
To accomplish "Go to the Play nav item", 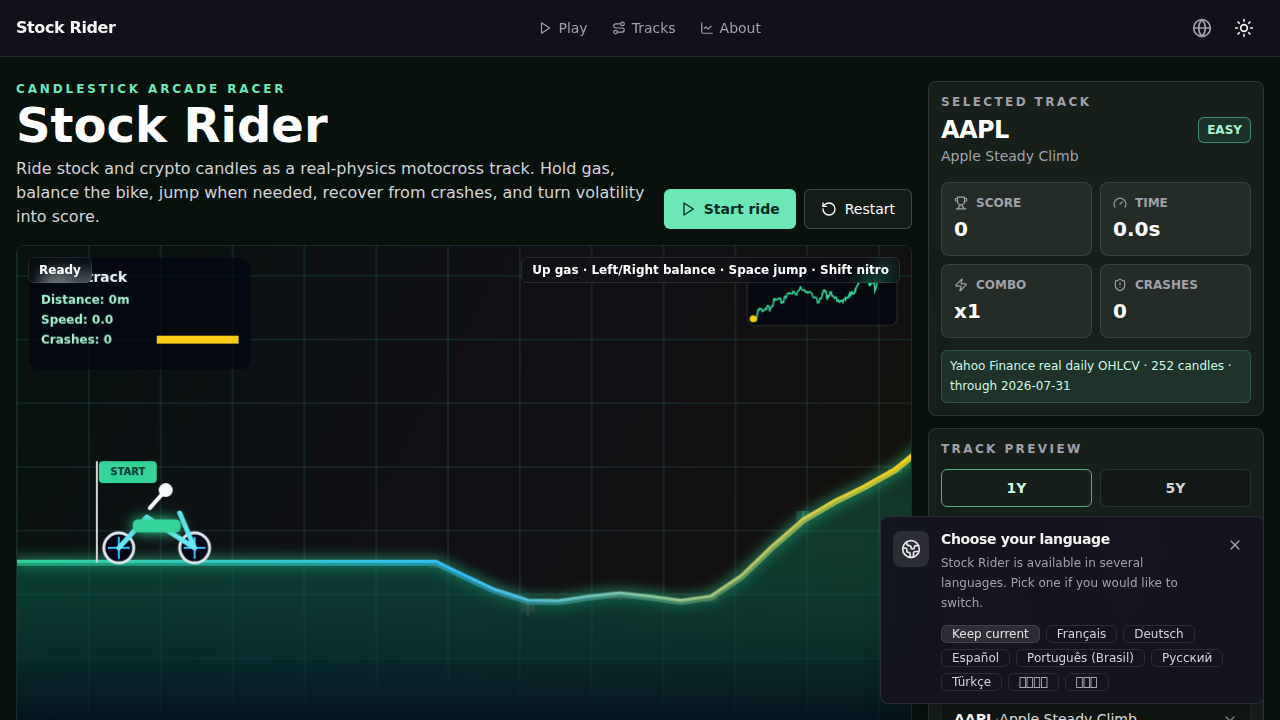I will click(563, 28).
